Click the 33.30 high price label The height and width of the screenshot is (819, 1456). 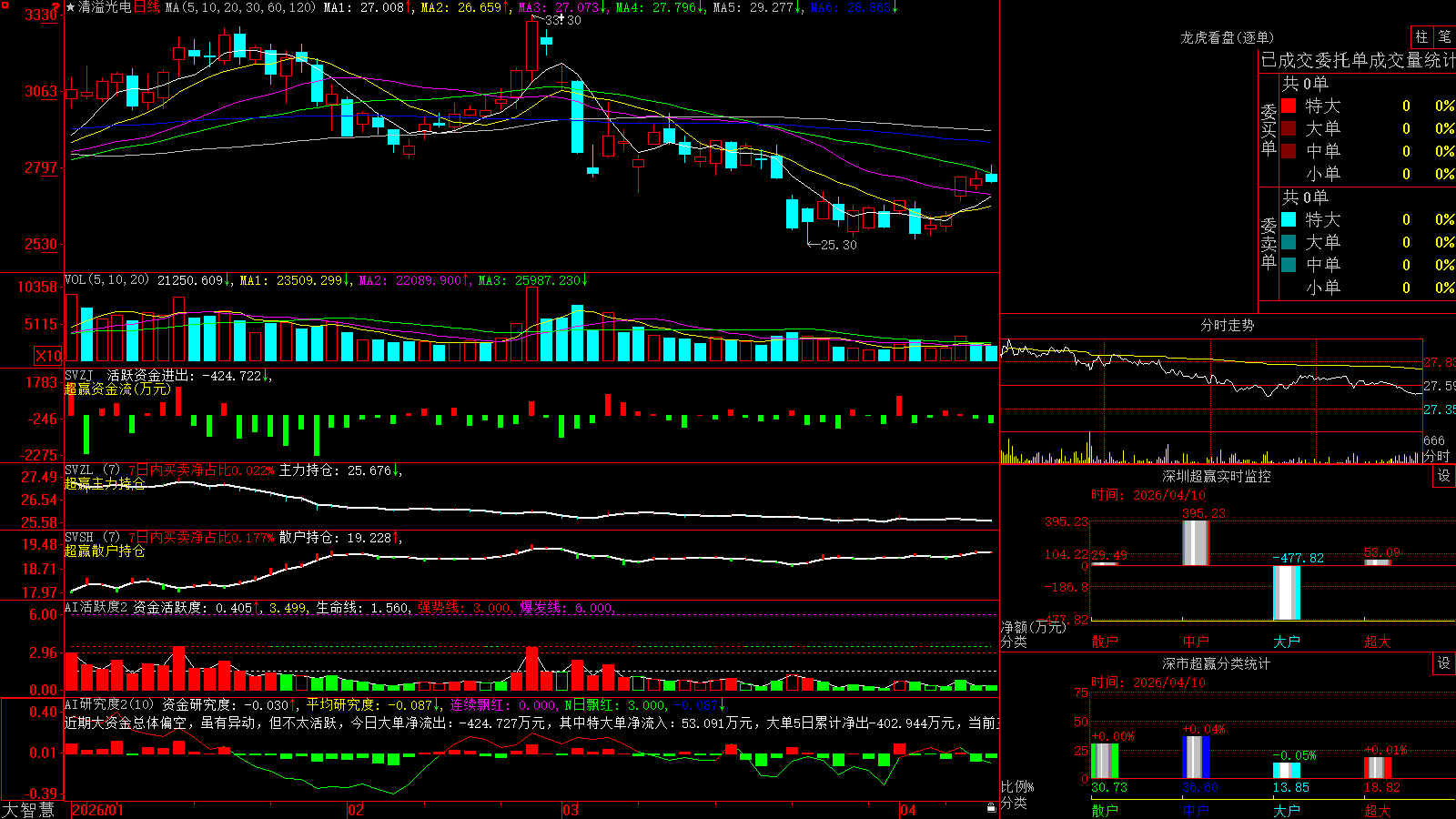[x=563, y=20]
